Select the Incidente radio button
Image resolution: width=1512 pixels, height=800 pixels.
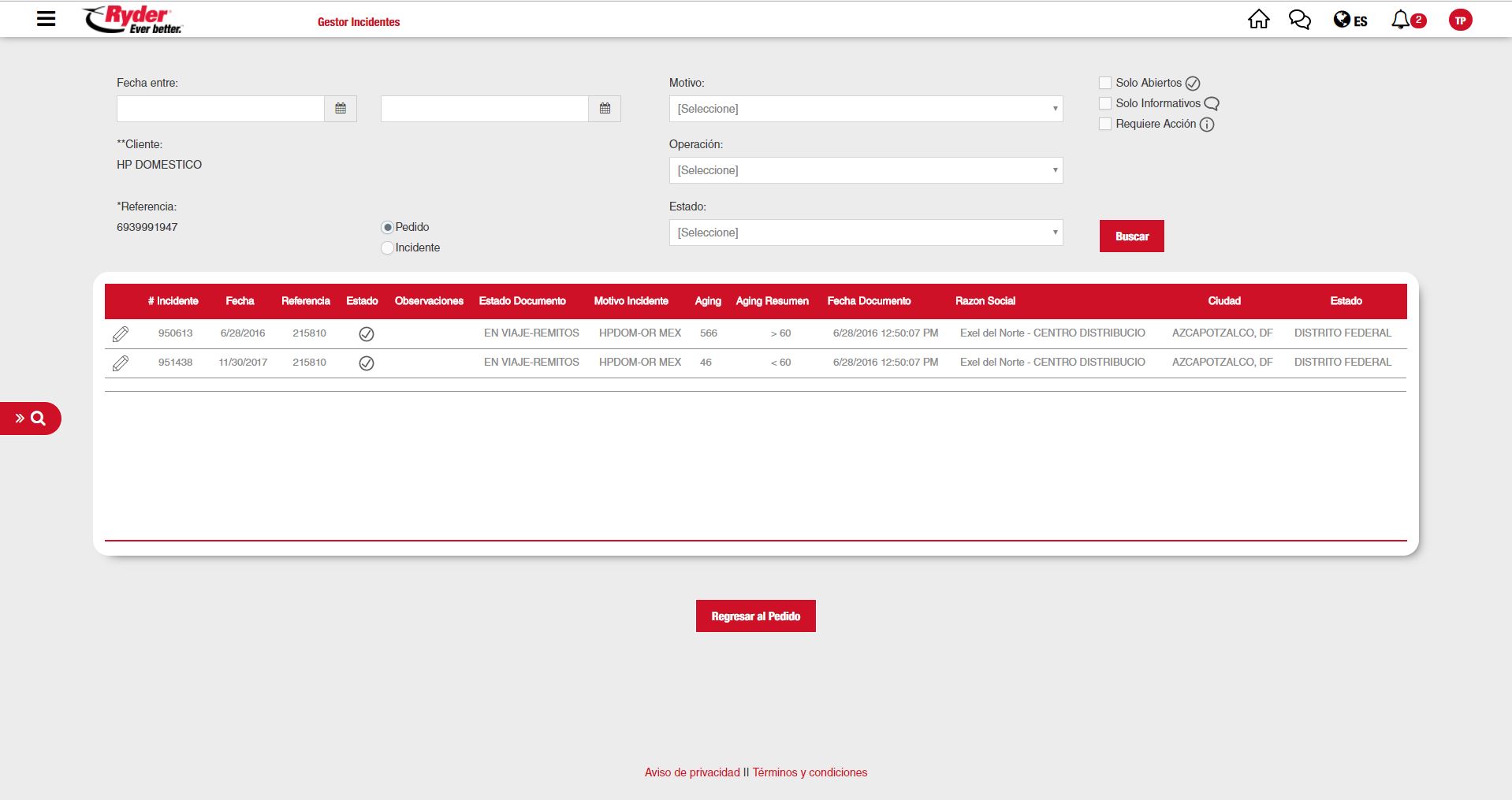[387, 248]
